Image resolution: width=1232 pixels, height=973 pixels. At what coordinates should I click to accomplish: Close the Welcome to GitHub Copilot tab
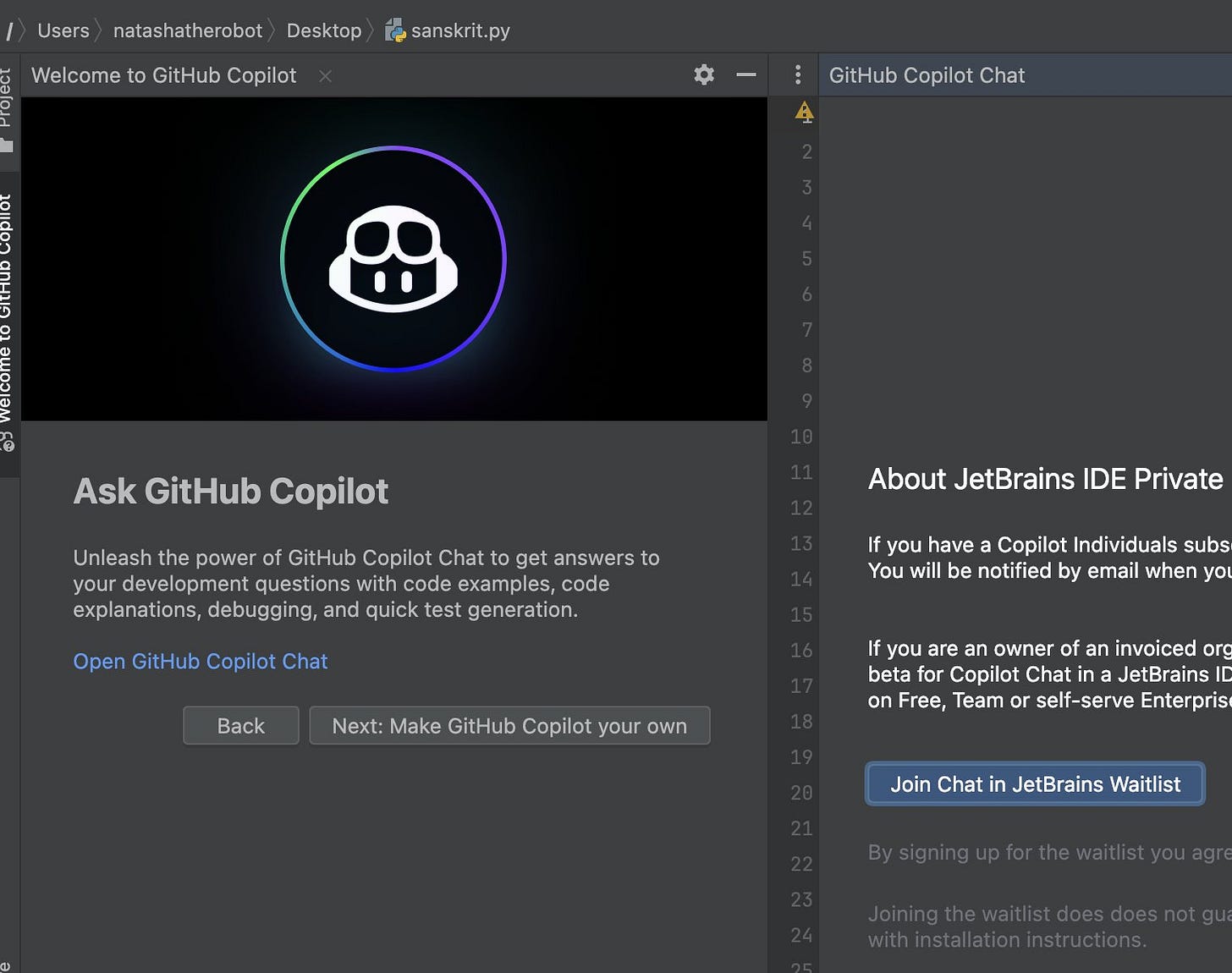coord(325,76)
